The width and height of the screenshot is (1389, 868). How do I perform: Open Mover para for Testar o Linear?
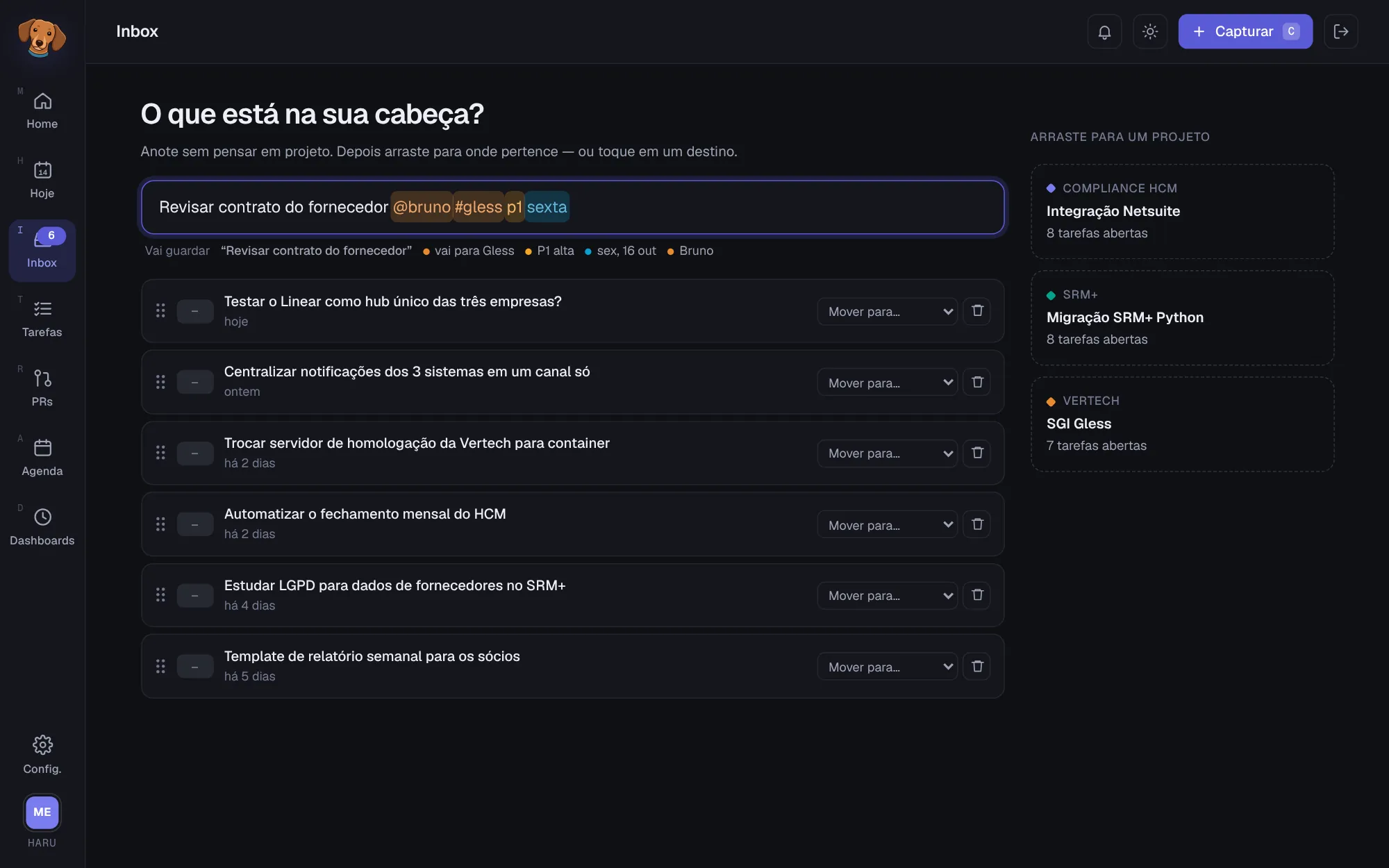click(888, 311)
